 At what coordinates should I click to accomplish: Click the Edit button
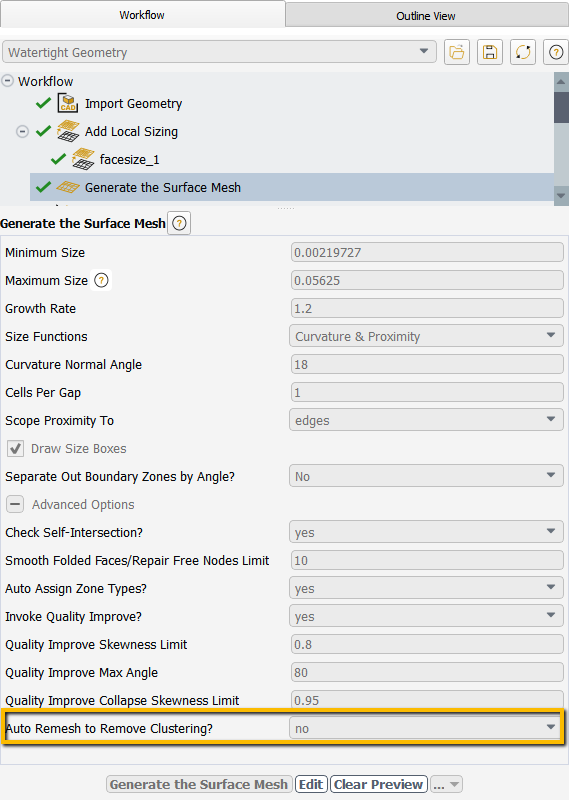pos(311,784)
